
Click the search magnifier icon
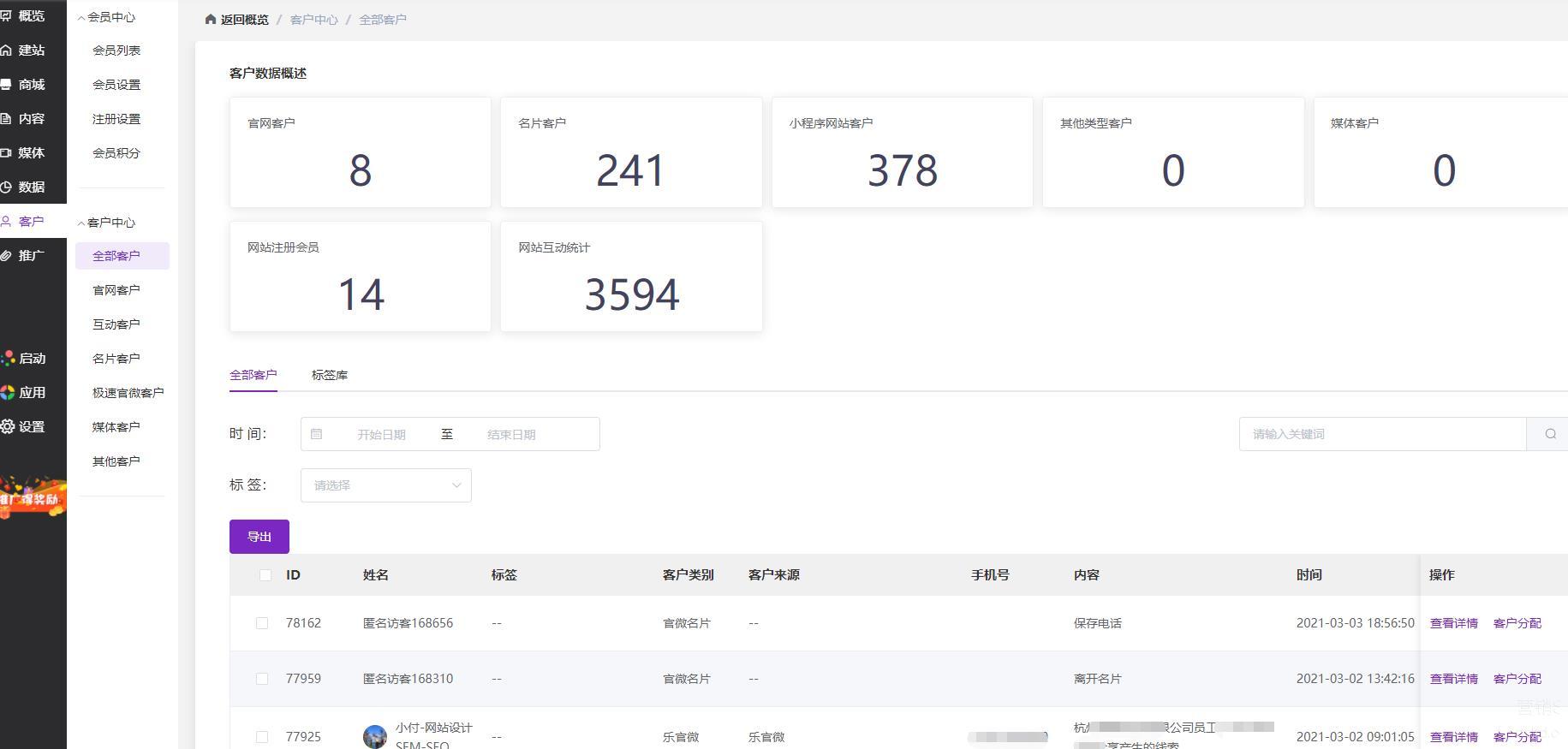[1550, 434]
